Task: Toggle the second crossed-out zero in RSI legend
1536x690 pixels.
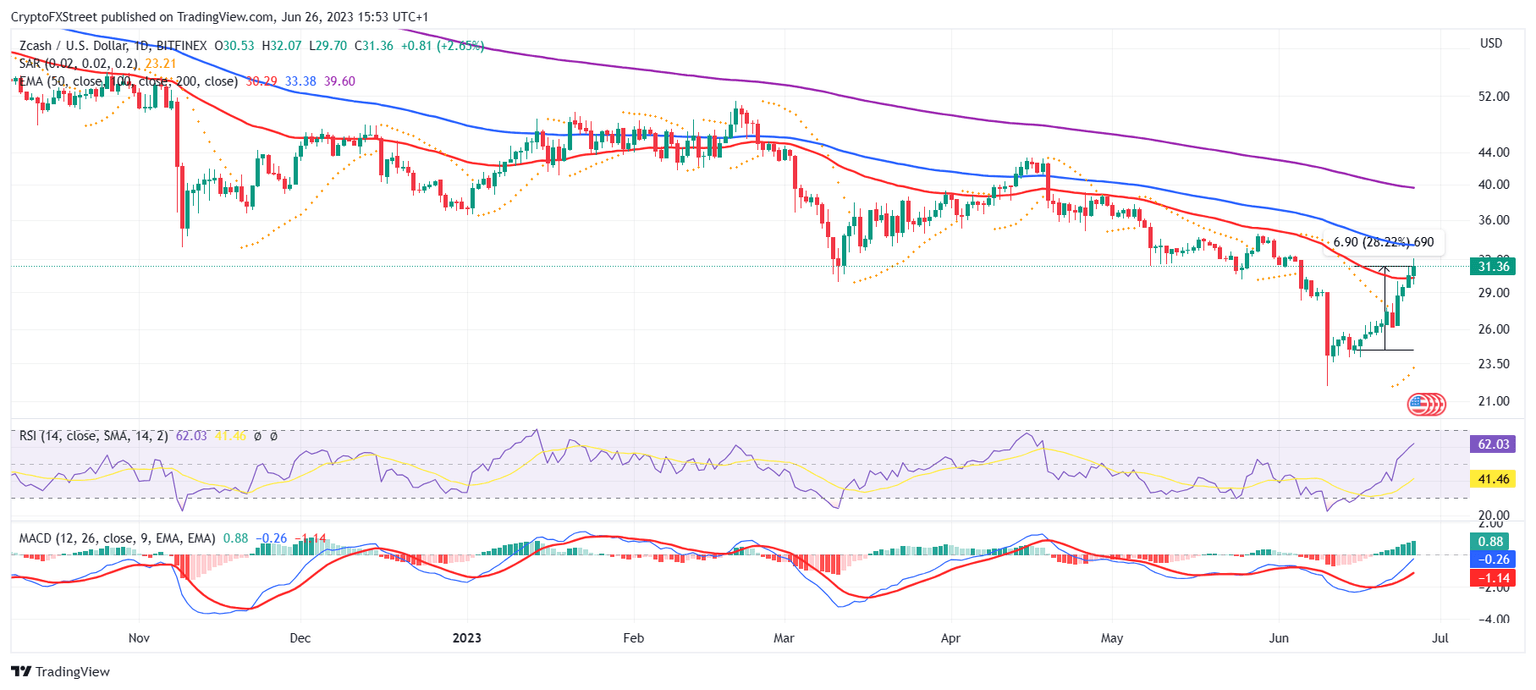Action: tap(276, 436)
